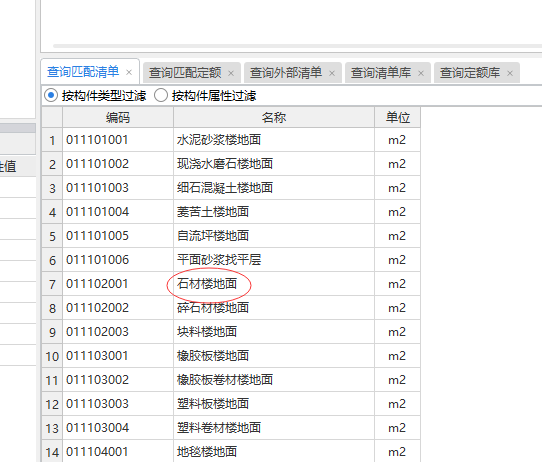Click code cell 011102002
The height and width of the screenshot is (462, 542).
[118, 308]
